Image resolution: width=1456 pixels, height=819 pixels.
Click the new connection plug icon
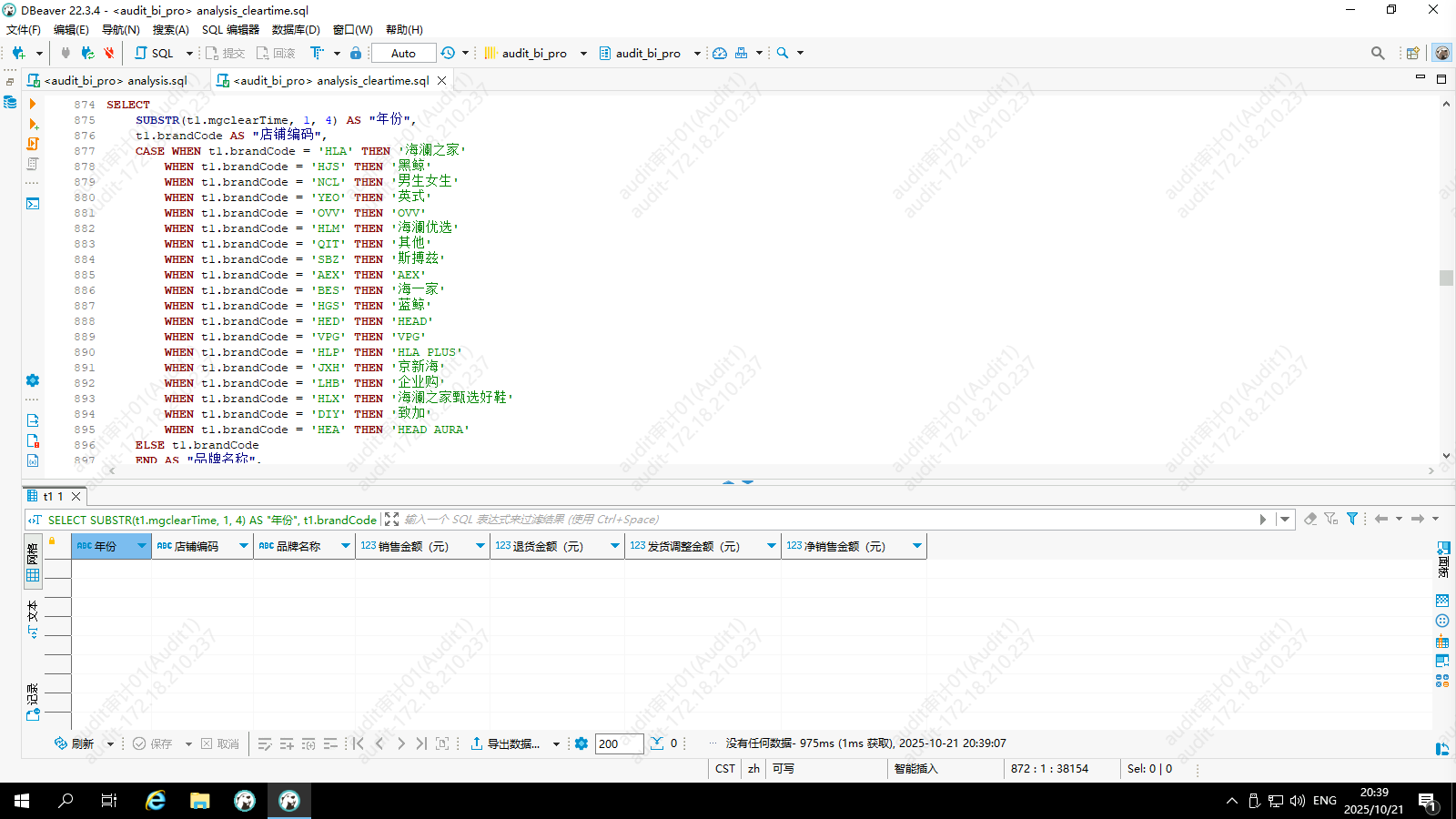point(18,53)
